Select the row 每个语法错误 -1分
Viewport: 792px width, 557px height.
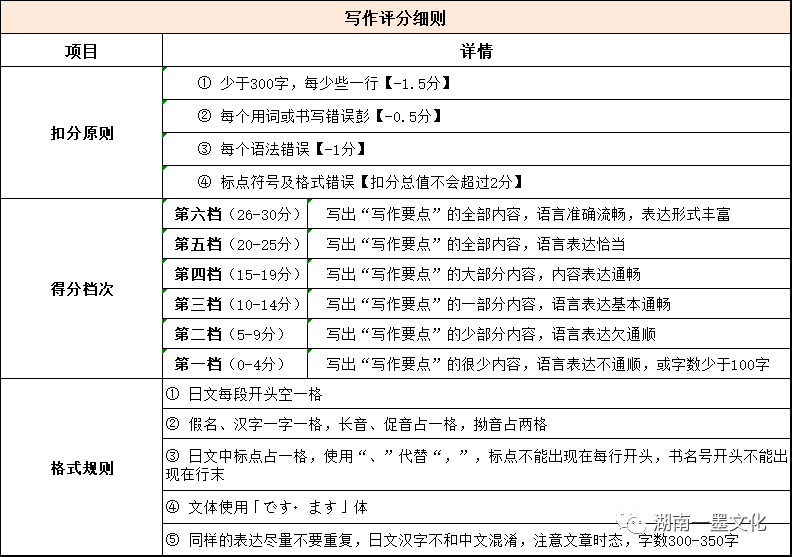tap(476, 149)
